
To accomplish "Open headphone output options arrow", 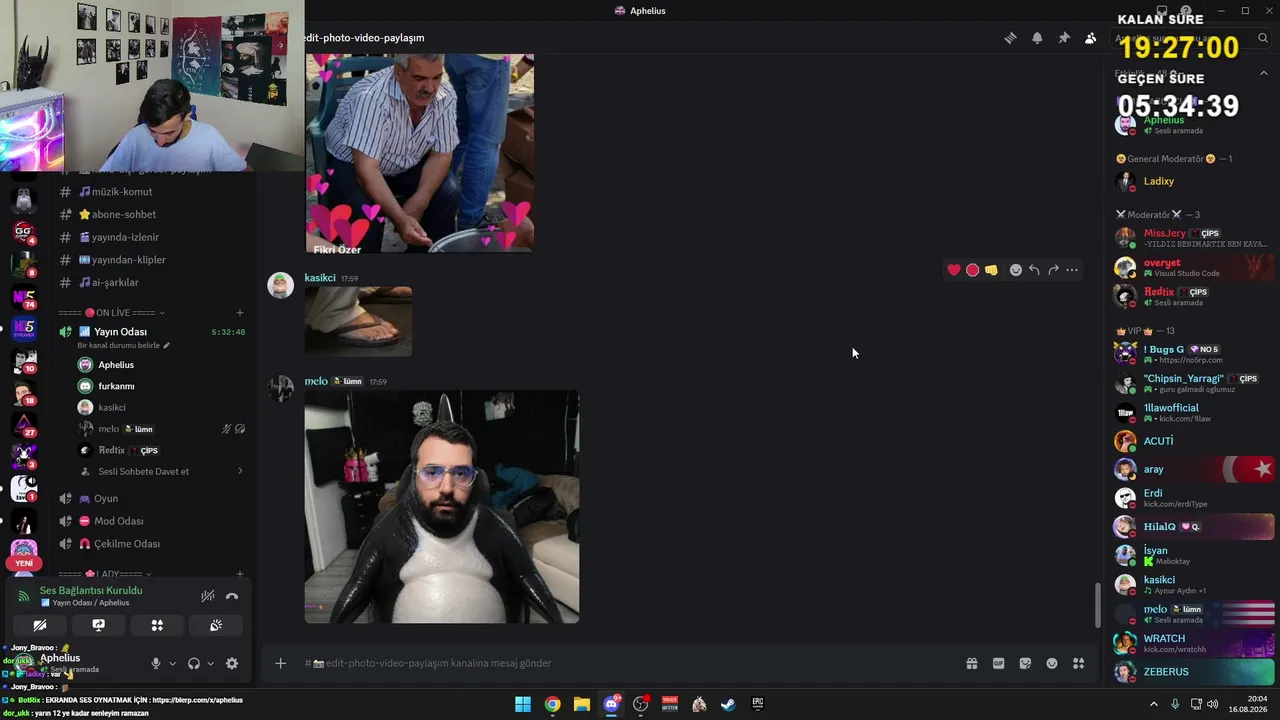I will (x=210, y=663).
